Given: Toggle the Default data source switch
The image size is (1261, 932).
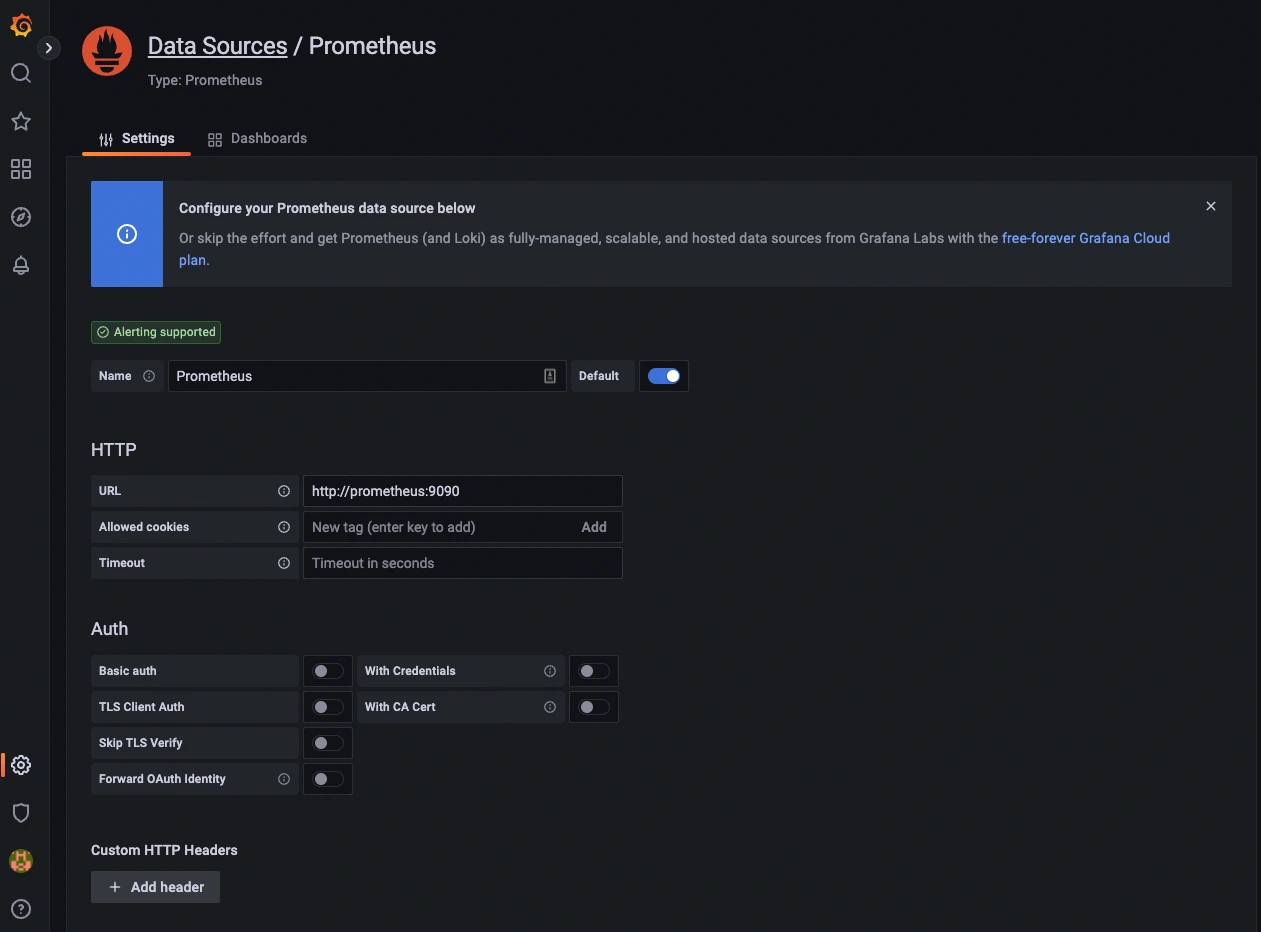Looking at the screenshot, I should [664, 376].
